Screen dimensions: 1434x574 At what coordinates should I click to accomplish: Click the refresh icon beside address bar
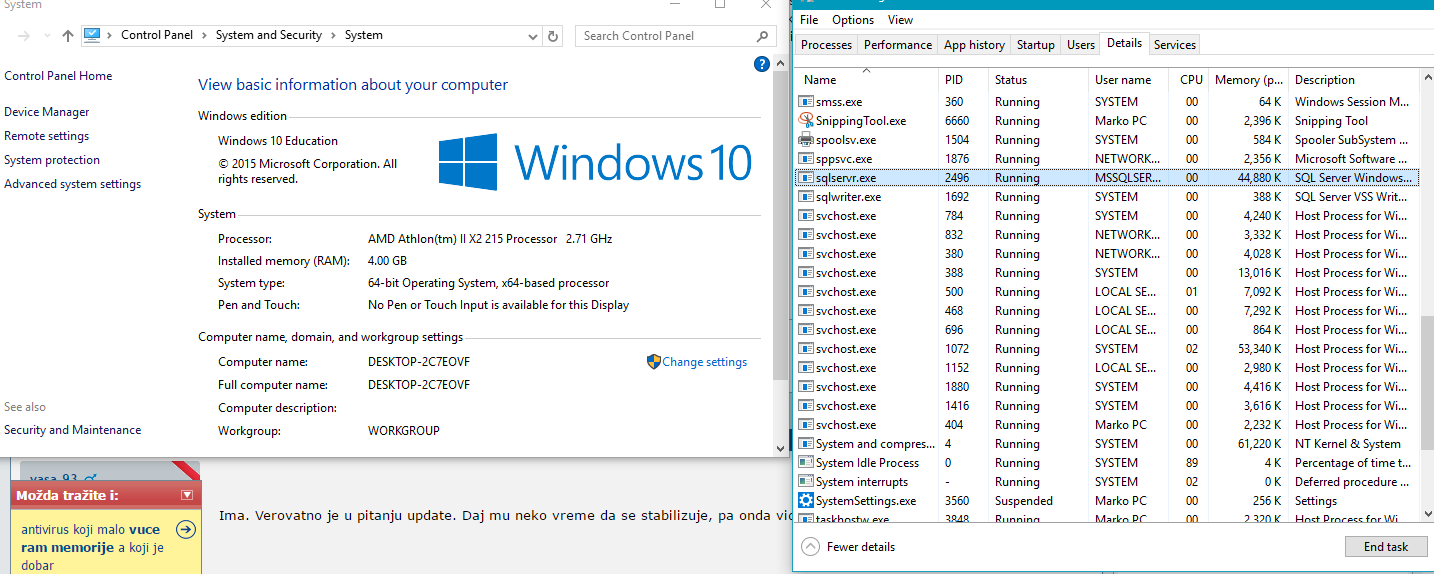tap(553, 36)
